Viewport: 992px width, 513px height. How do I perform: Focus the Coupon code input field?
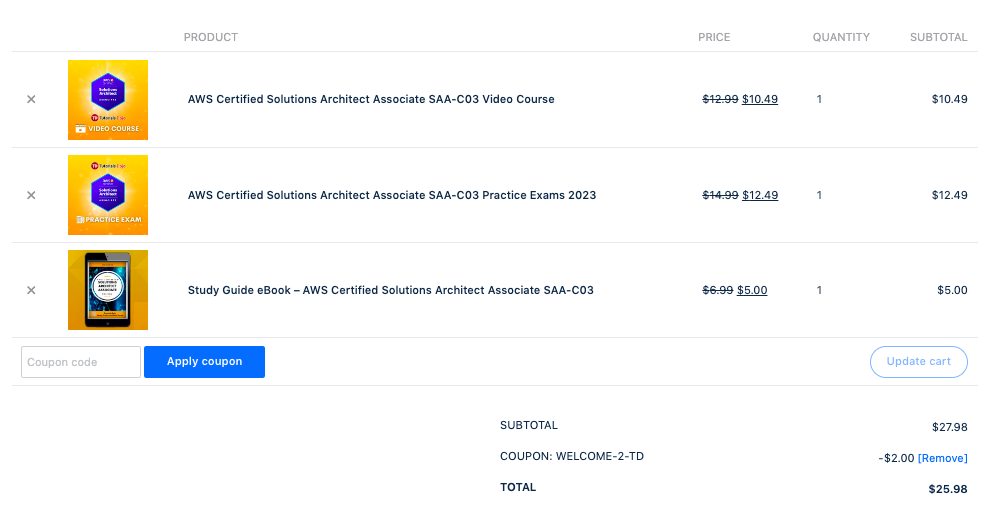click(81, 362)
